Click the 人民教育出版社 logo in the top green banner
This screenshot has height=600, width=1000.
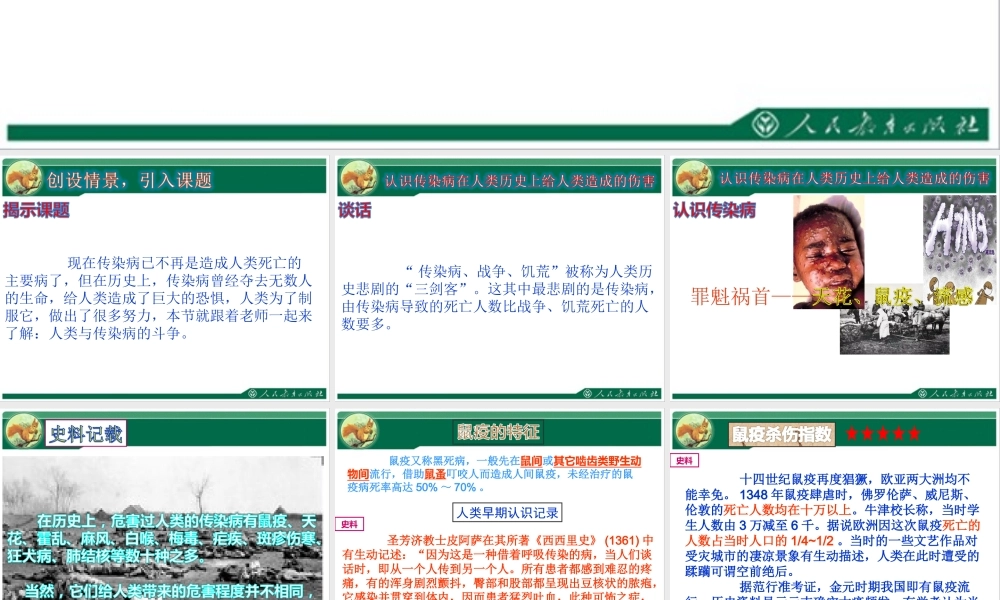[865, 124]
